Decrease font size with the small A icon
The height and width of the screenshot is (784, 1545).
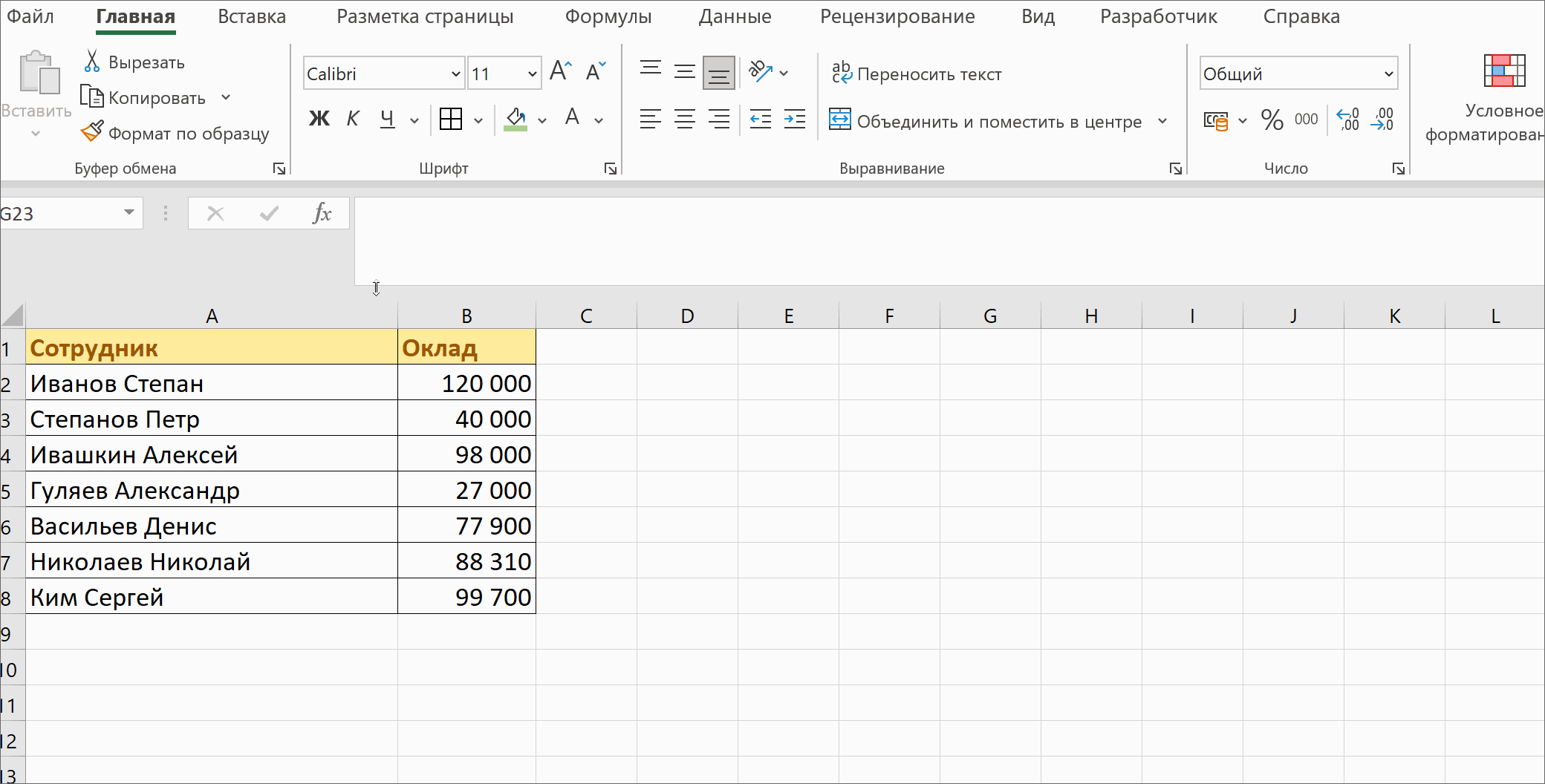click(x=596, y=71)
